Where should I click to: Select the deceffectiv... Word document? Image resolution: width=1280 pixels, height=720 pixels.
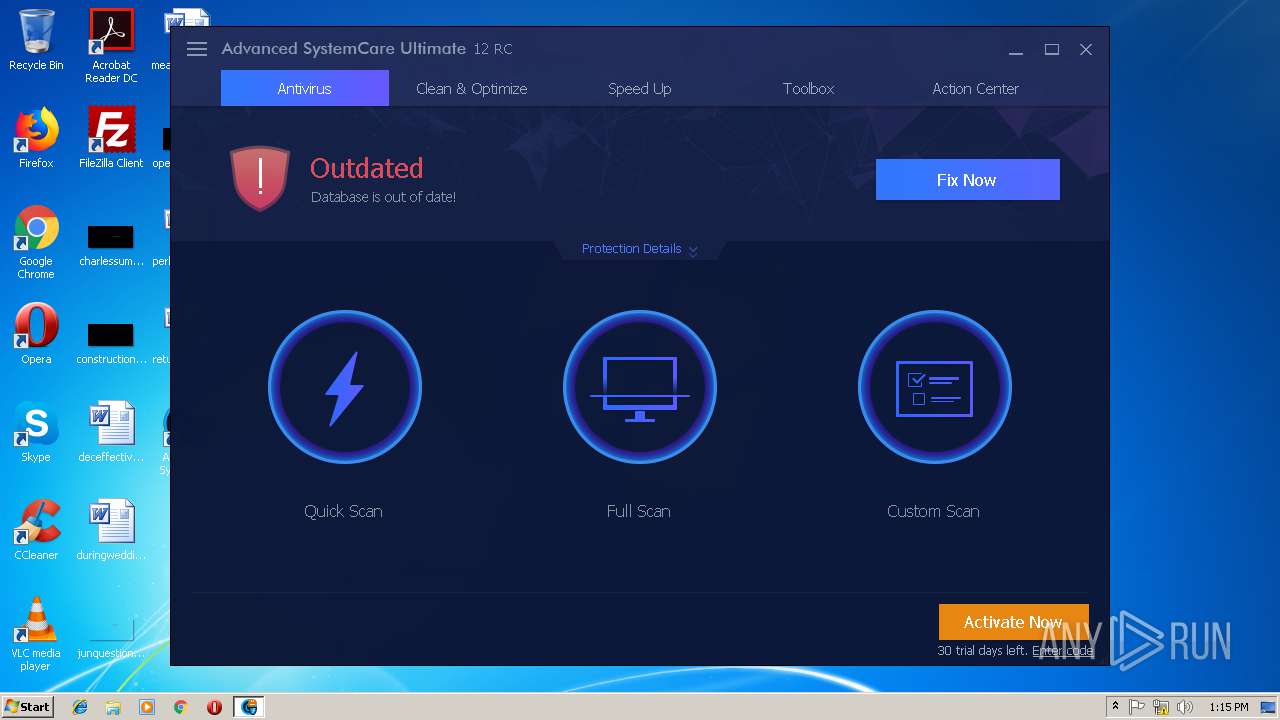111,432
